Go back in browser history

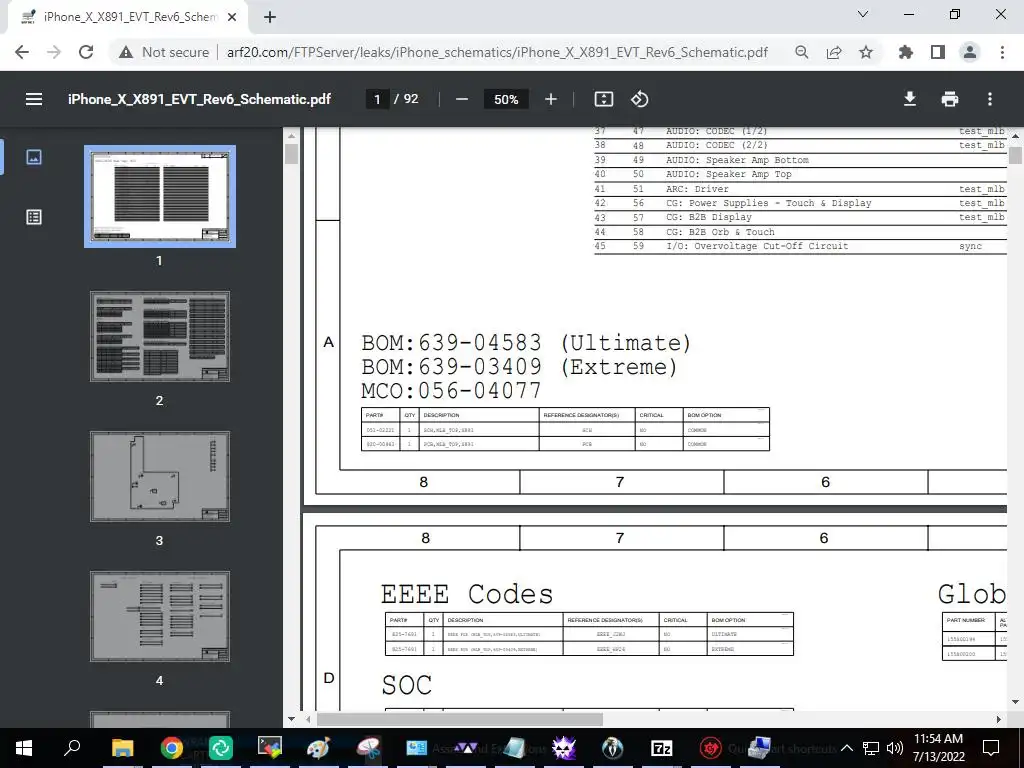[22, 52]
